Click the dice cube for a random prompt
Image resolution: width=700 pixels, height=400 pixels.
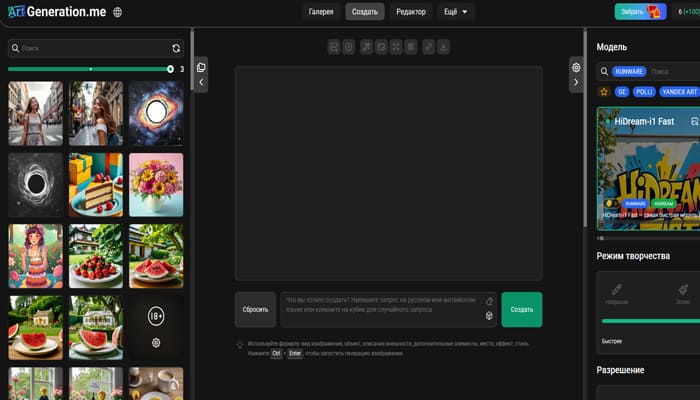[x=489, y=316]
